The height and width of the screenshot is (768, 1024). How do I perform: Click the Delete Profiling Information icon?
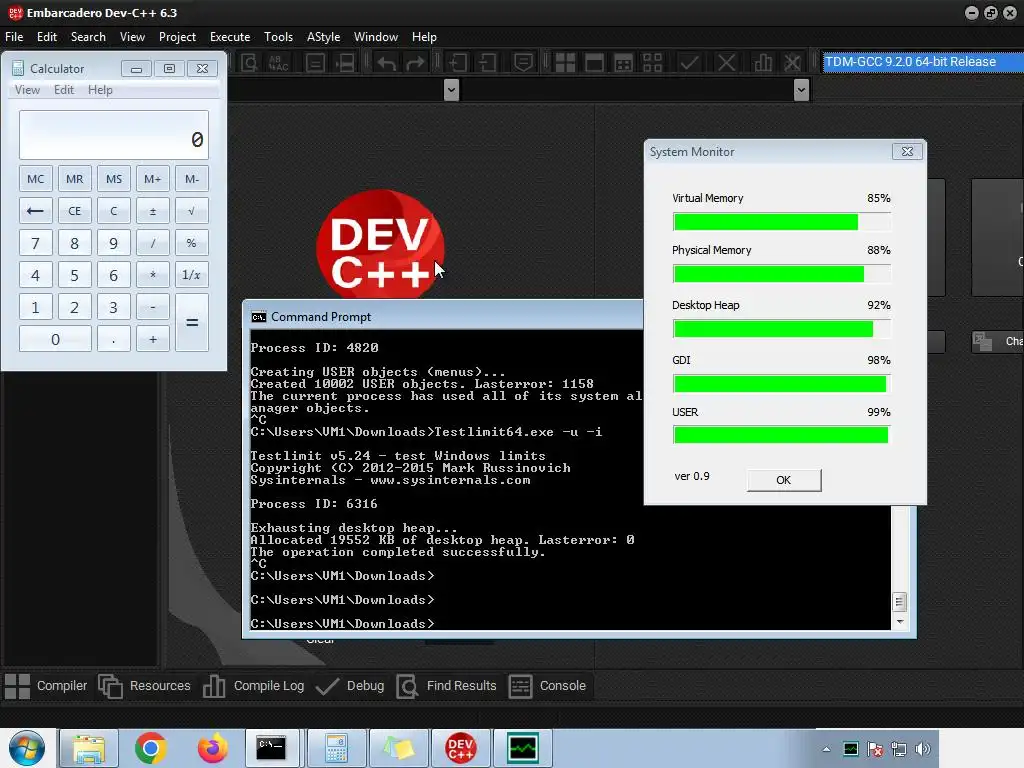point(792,63)
